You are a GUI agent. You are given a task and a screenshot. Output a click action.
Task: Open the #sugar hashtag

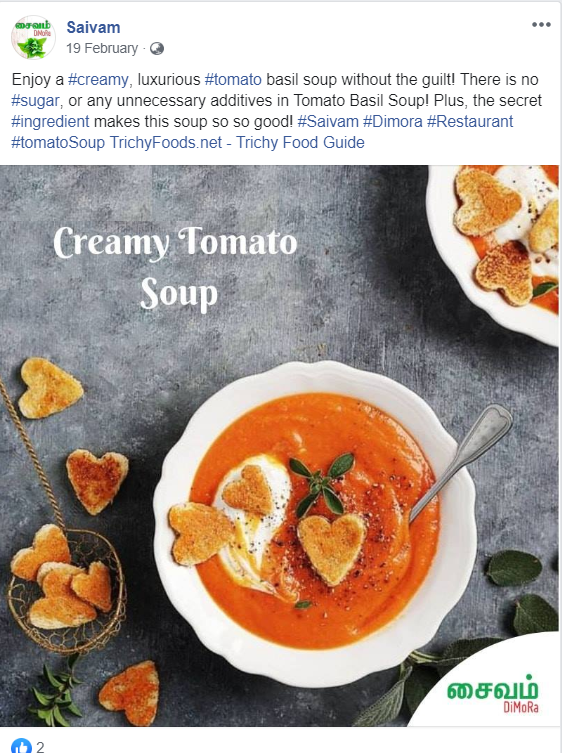(x=36, y=101)
